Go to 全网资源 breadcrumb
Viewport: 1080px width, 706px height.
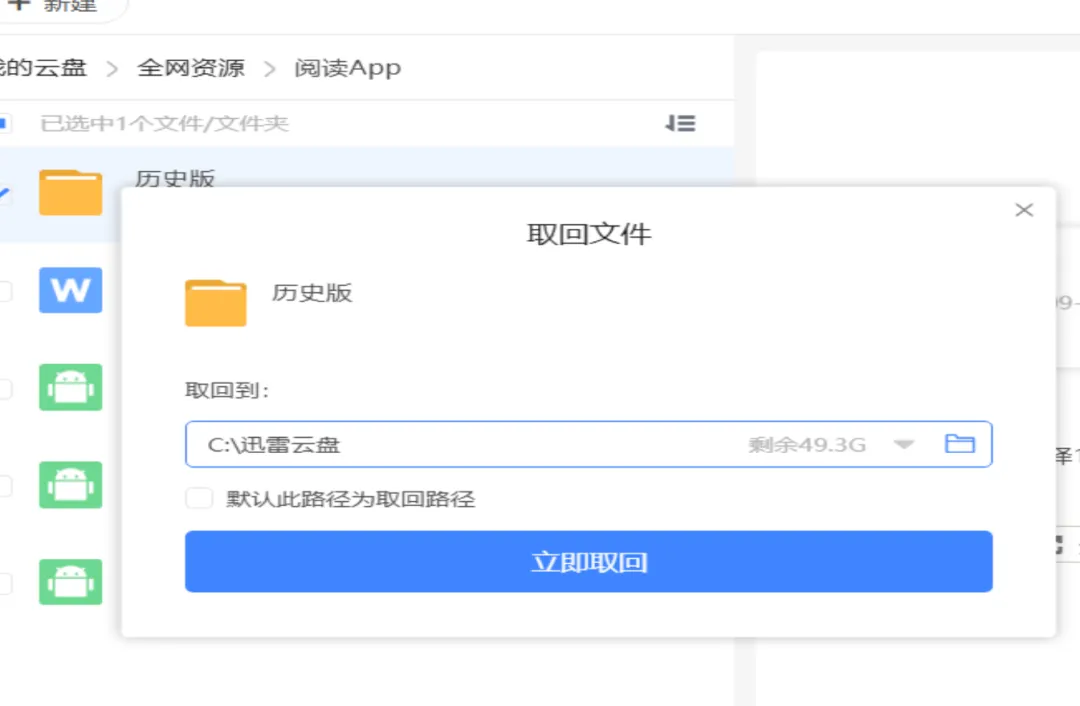pos(191,68)
